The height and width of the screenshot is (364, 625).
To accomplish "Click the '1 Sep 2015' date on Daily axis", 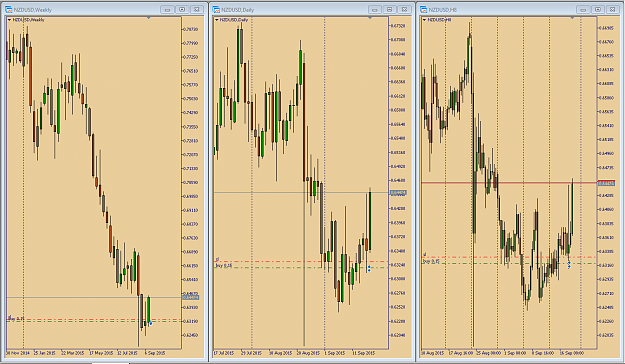I will pos(334,353).
